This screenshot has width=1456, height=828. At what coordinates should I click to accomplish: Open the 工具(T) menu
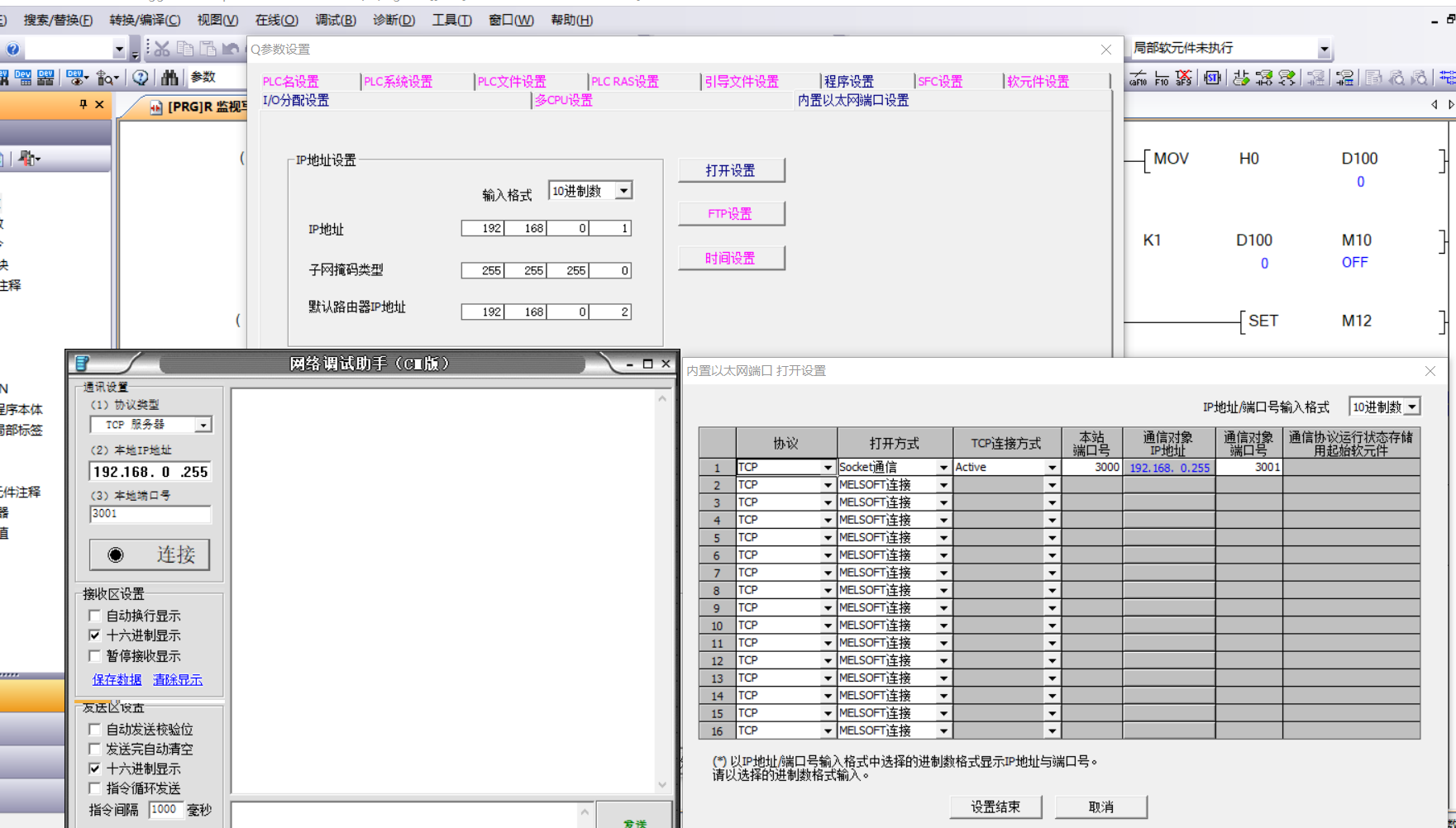(451, 20)
